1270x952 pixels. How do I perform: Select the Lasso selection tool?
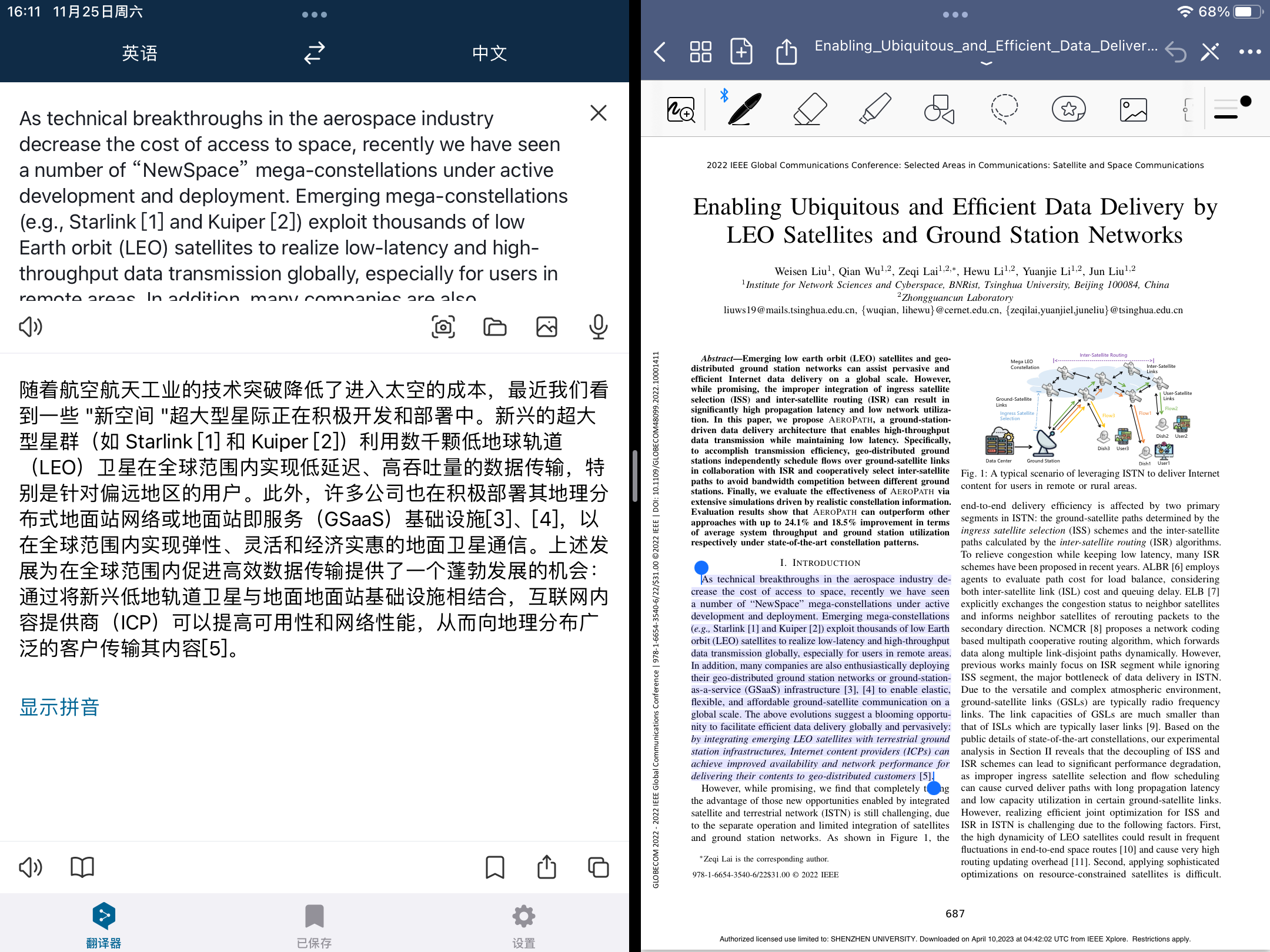click(1004, 109)
